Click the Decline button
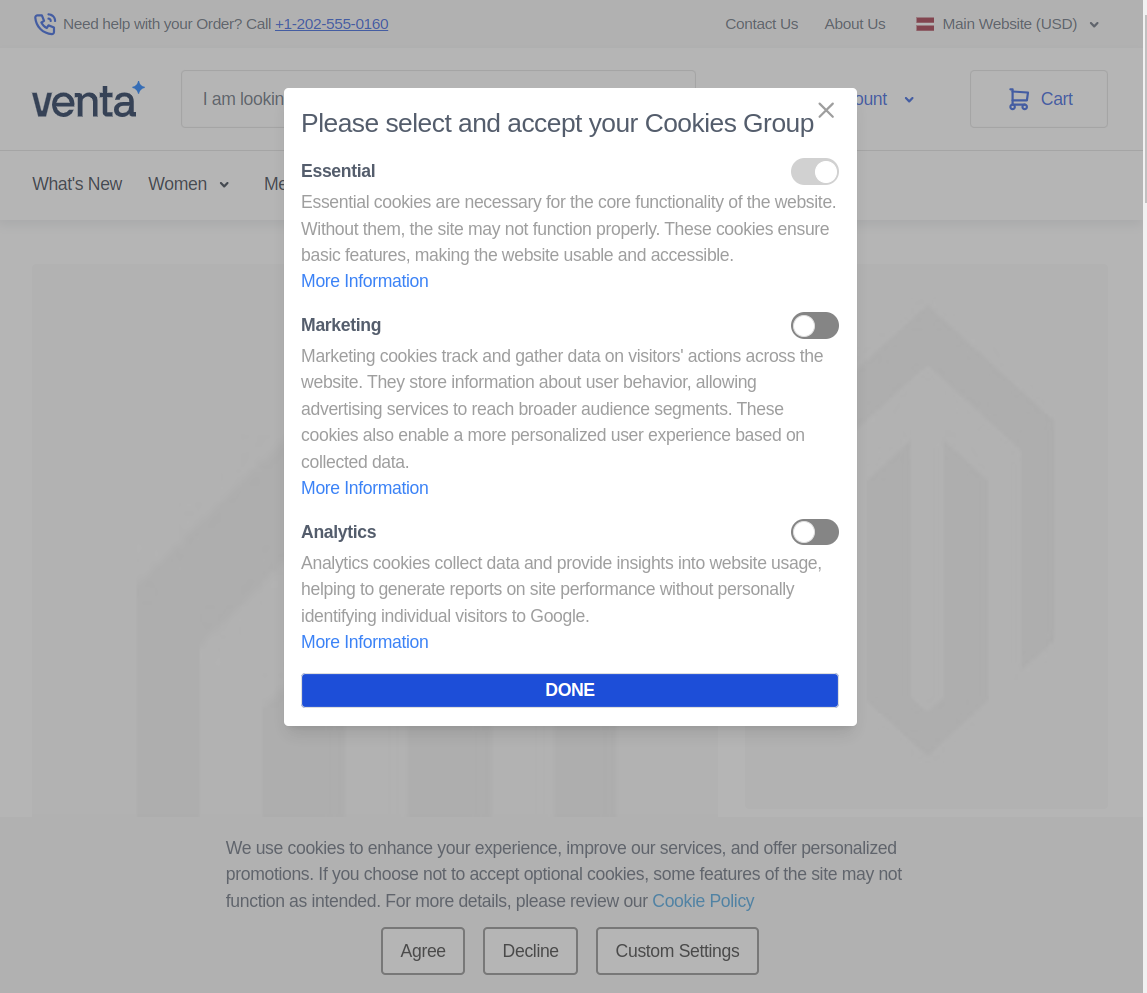 coord(530,951)
